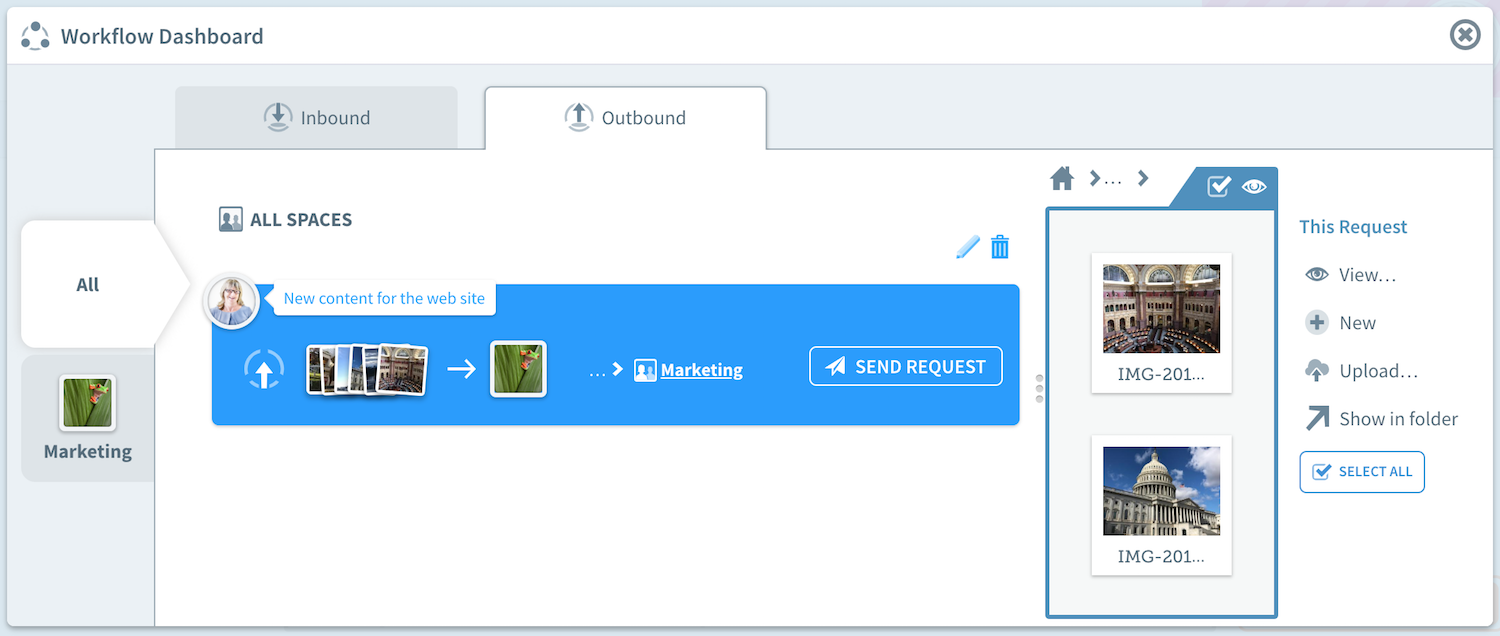Switch to the Outbound tab
This screenshot has height=636, width=1500.
626,118
